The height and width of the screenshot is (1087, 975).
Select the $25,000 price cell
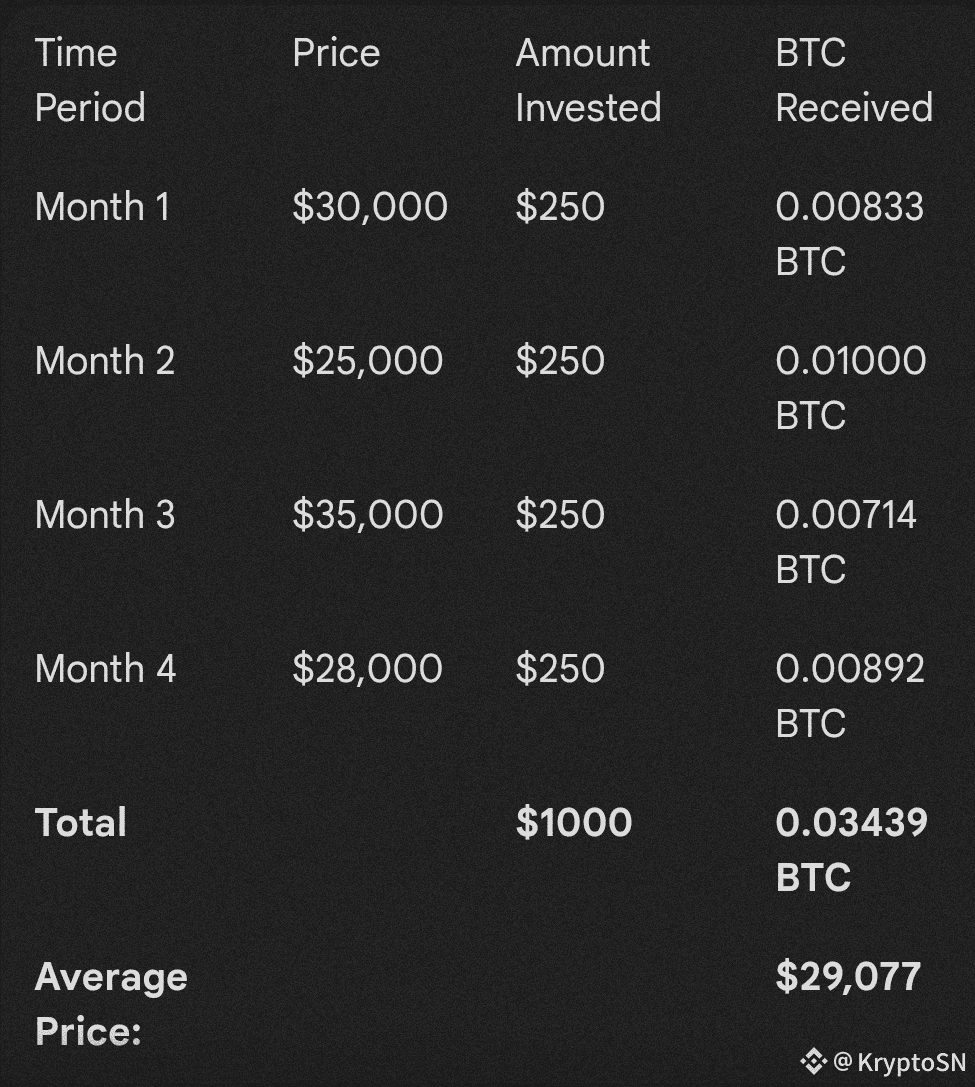point(367,361)
